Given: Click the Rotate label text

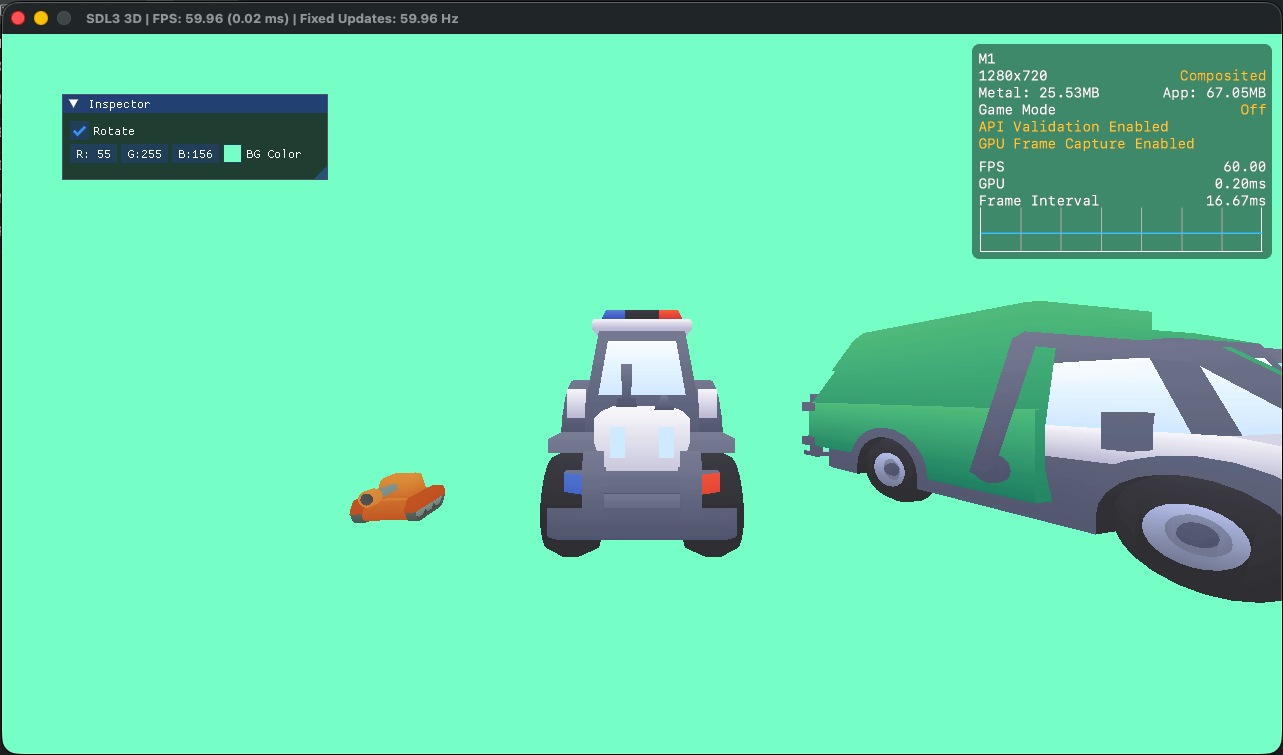Looking at the screenshot, I should pyautogui.click(x=114, y=131).
